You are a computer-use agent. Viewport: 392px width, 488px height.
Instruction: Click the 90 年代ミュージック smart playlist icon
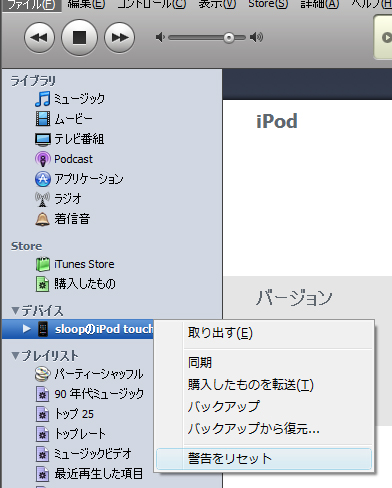(43, 394)
